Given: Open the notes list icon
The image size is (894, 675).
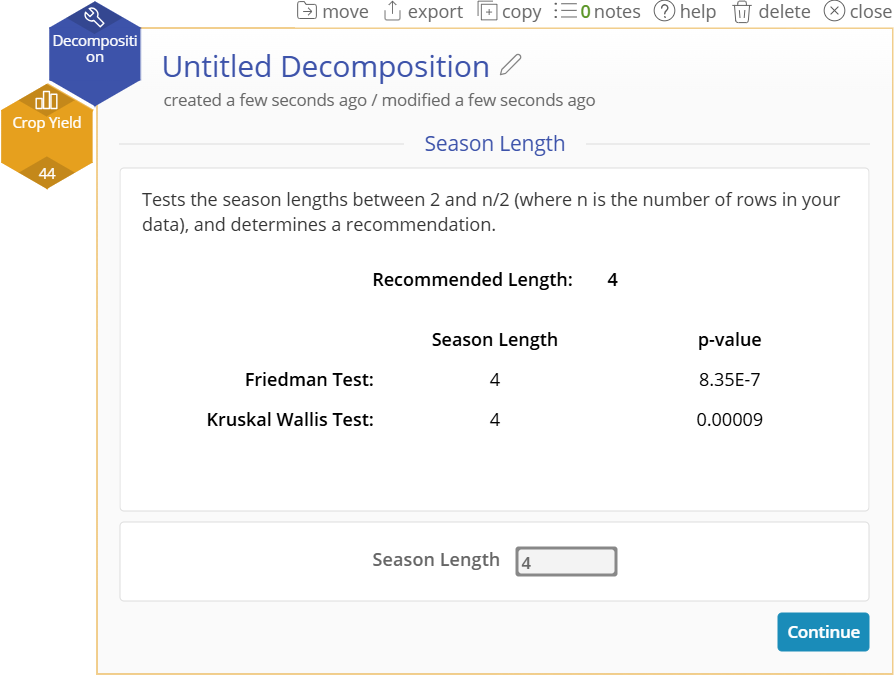Looking at the screenshot, I should coord(565,11).
